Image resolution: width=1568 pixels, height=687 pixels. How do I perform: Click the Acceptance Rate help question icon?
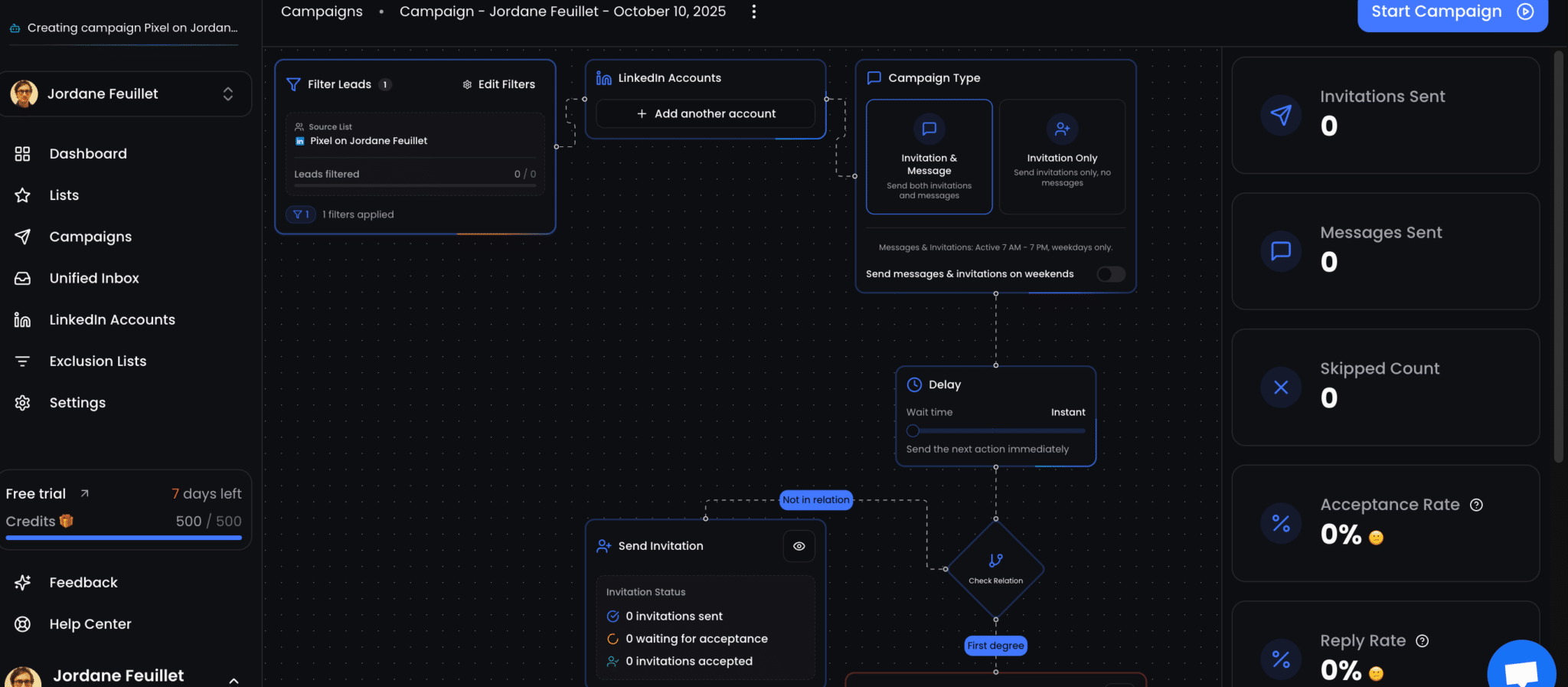(x=1476, y=505)
